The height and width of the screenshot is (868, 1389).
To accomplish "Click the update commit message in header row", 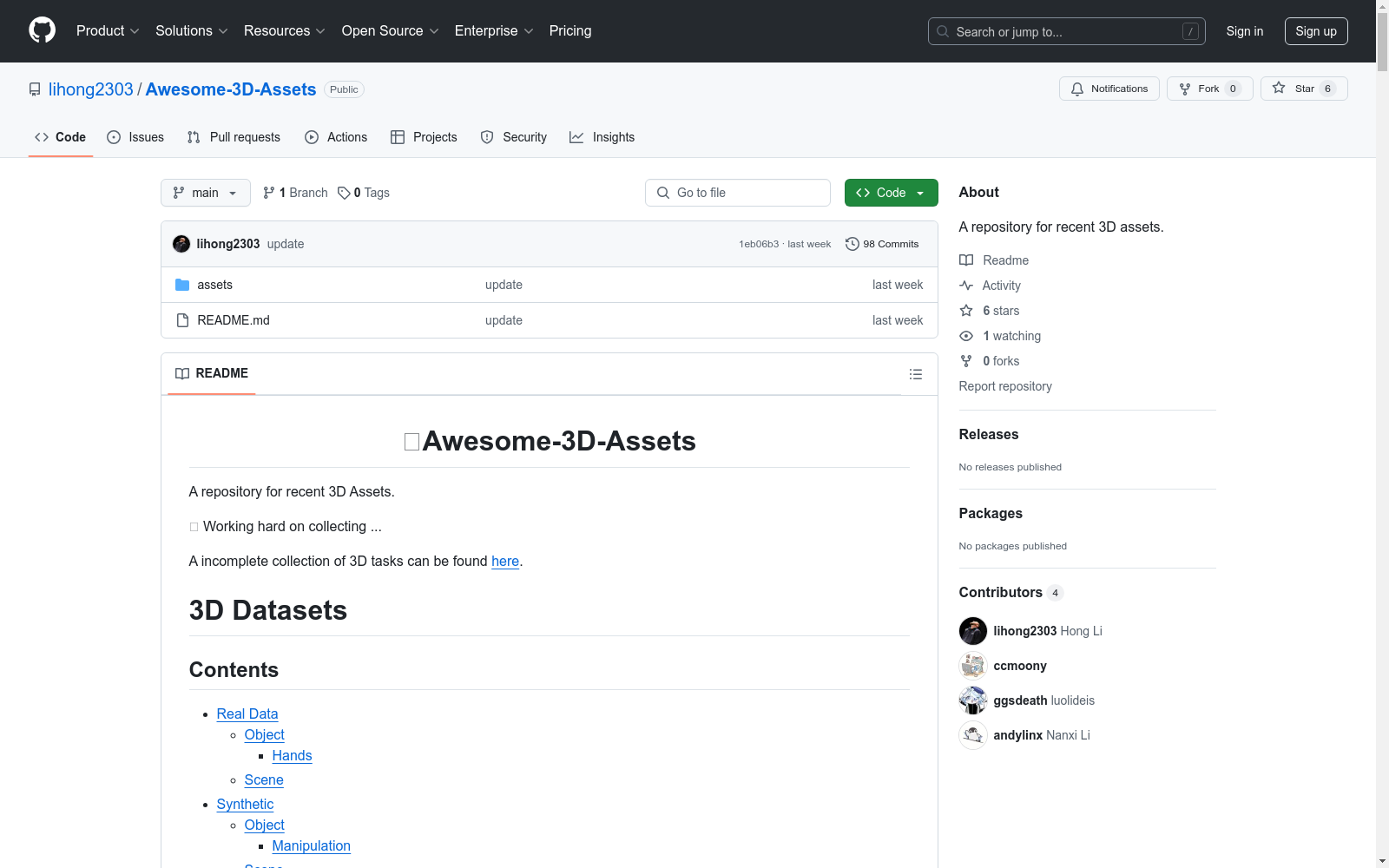I will [286, 244].
